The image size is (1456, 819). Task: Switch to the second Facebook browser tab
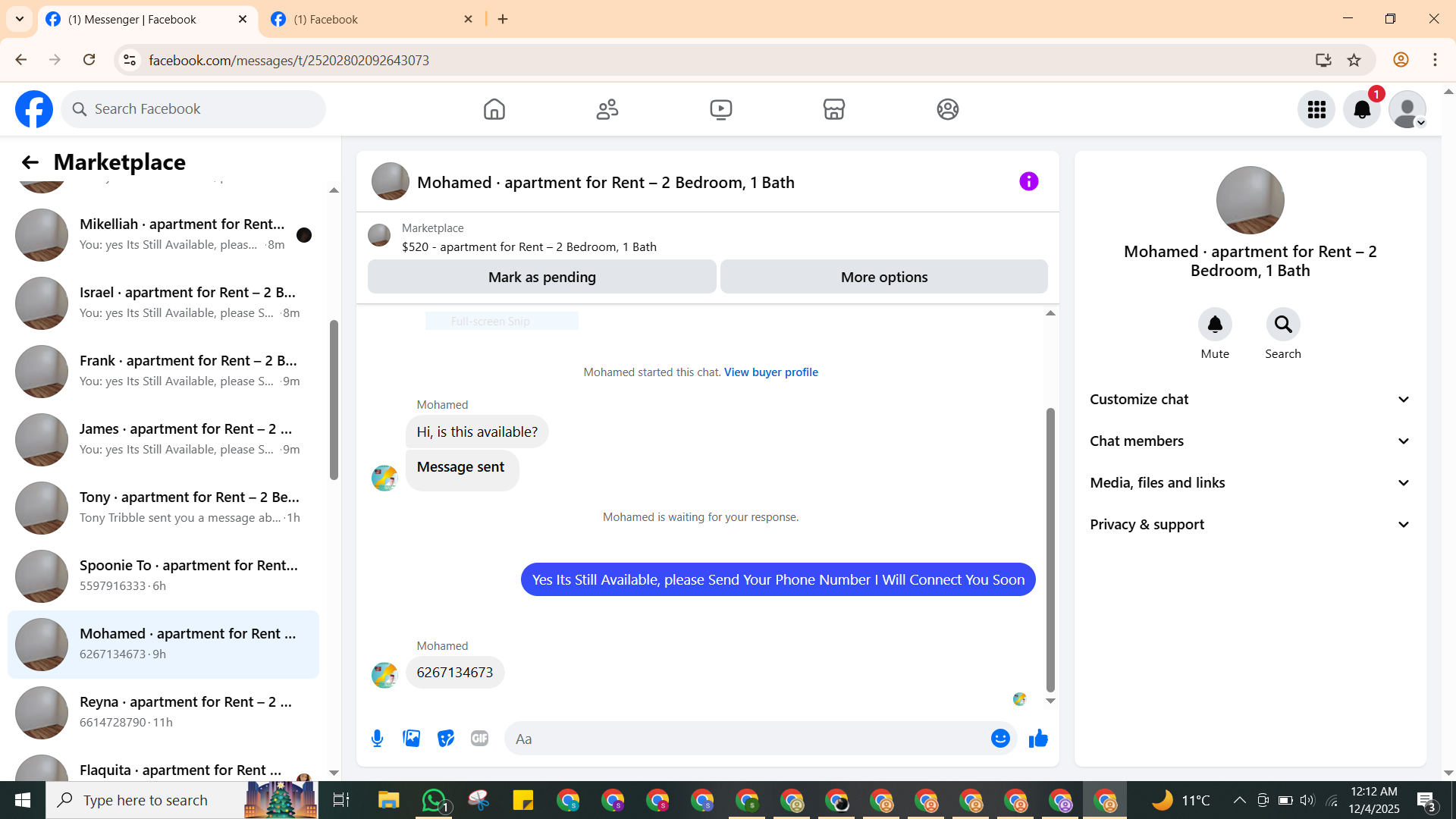[372, 20]
